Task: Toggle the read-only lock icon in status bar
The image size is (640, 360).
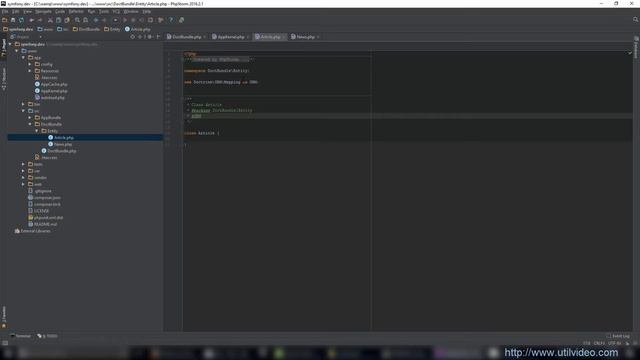Action: click(x=628, y=343)
